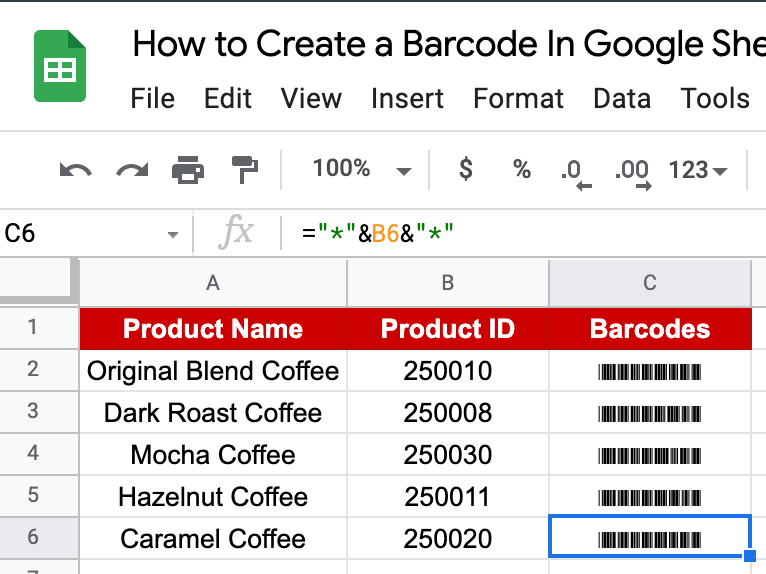This screenshot has width=766, height=574.
Task: Click the Product Name header cell
Action: pos(213,328)
